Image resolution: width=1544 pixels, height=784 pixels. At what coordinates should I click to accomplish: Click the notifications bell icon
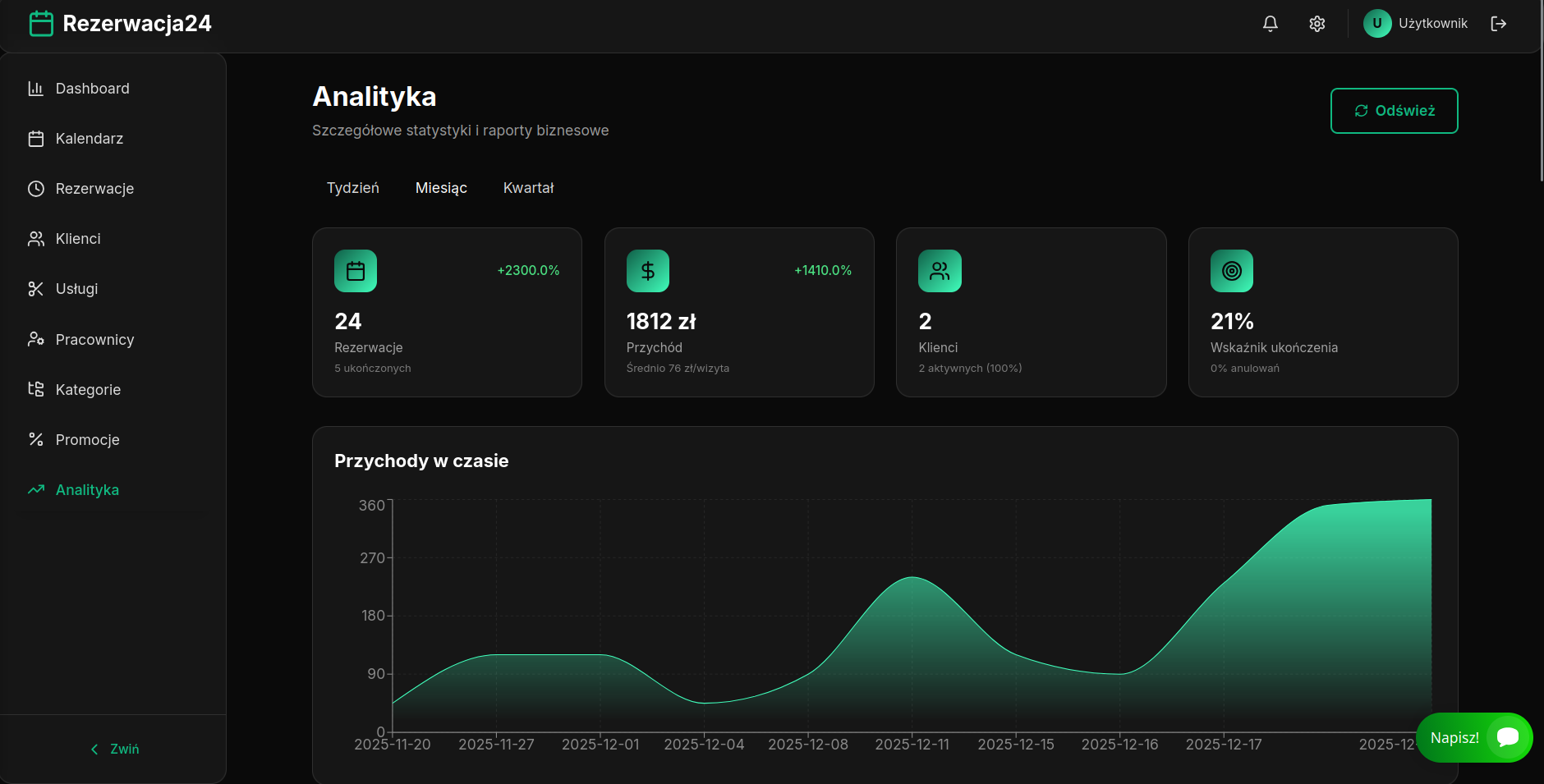(x=1270, y=24)
